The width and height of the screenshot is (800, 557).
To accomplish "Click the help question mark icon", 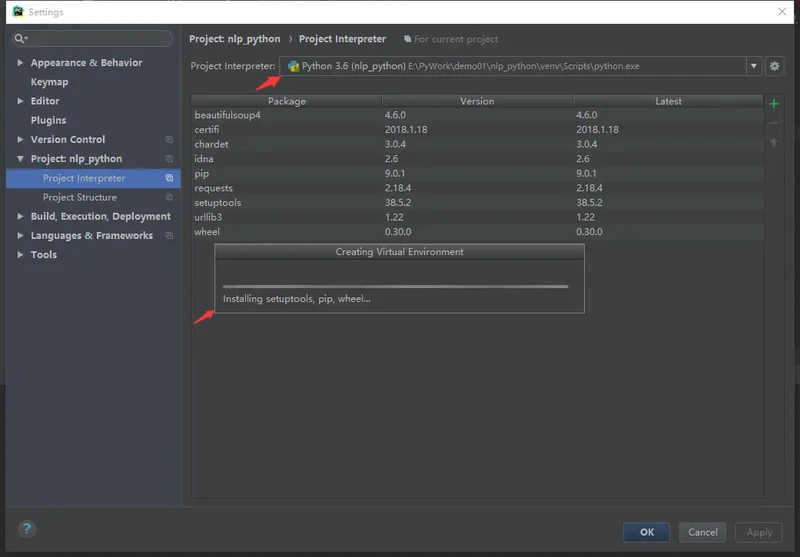I will (27, 529).
